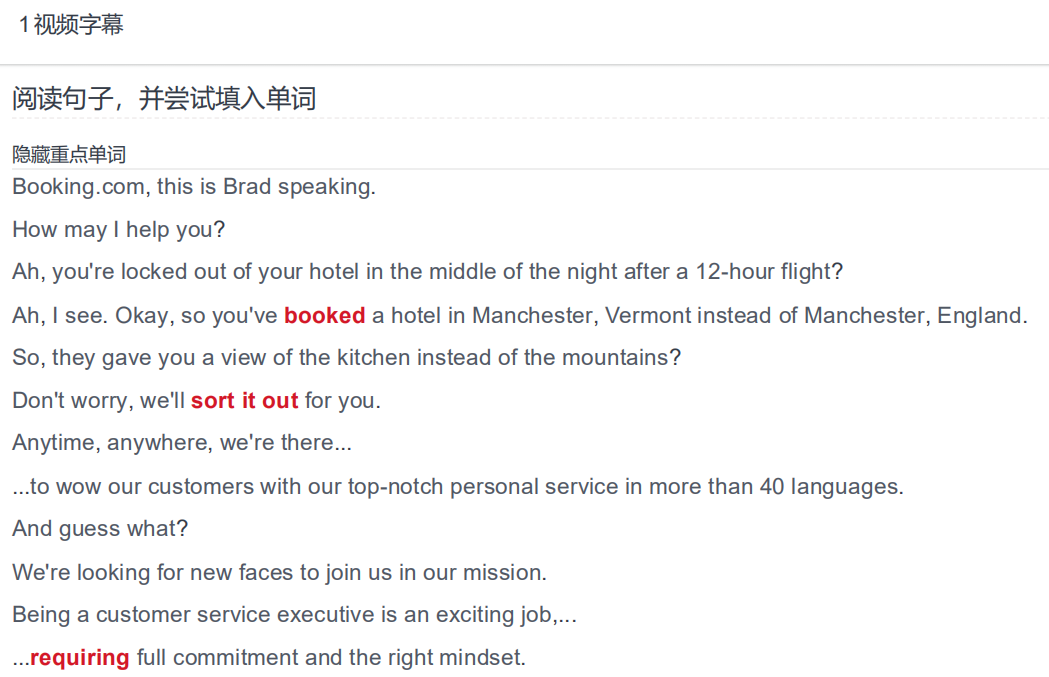
Task: Select the line 'Anytime, anywhere, we're there...'
Action: pyautogui.click(x=182, y=443)
